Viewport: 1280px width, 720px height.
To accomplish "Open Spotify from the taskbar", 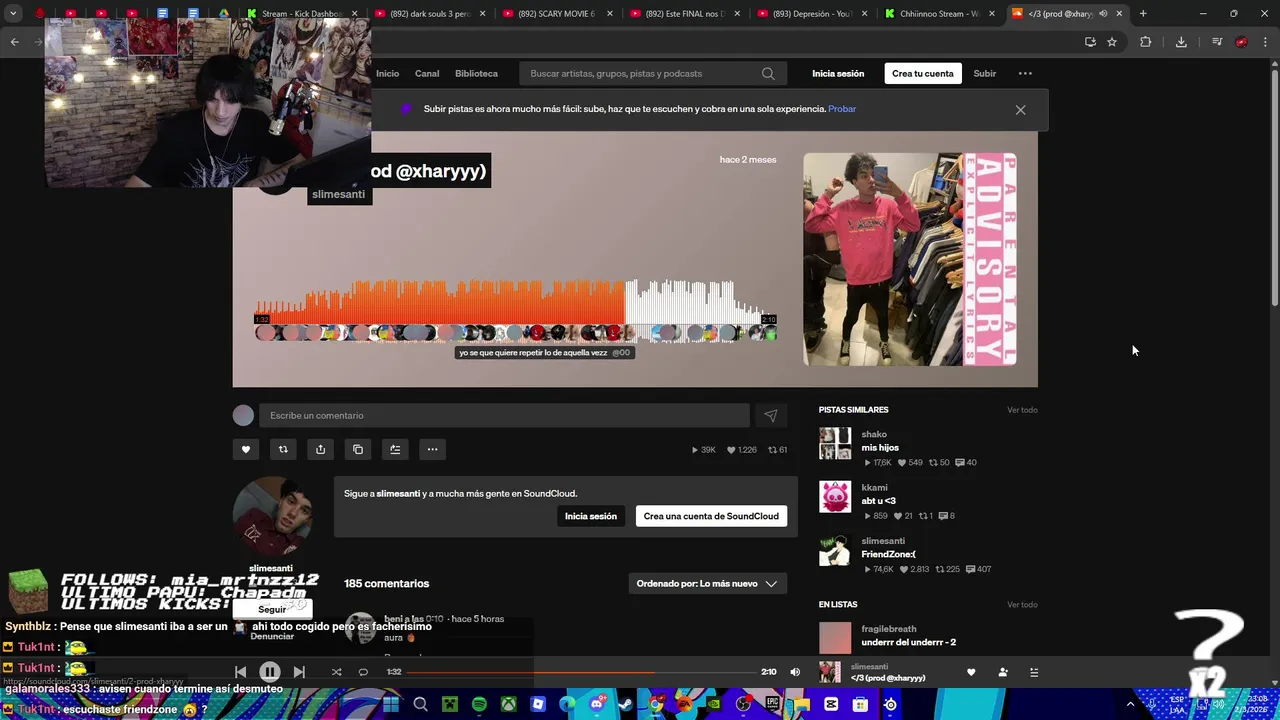I will (479, 704).
